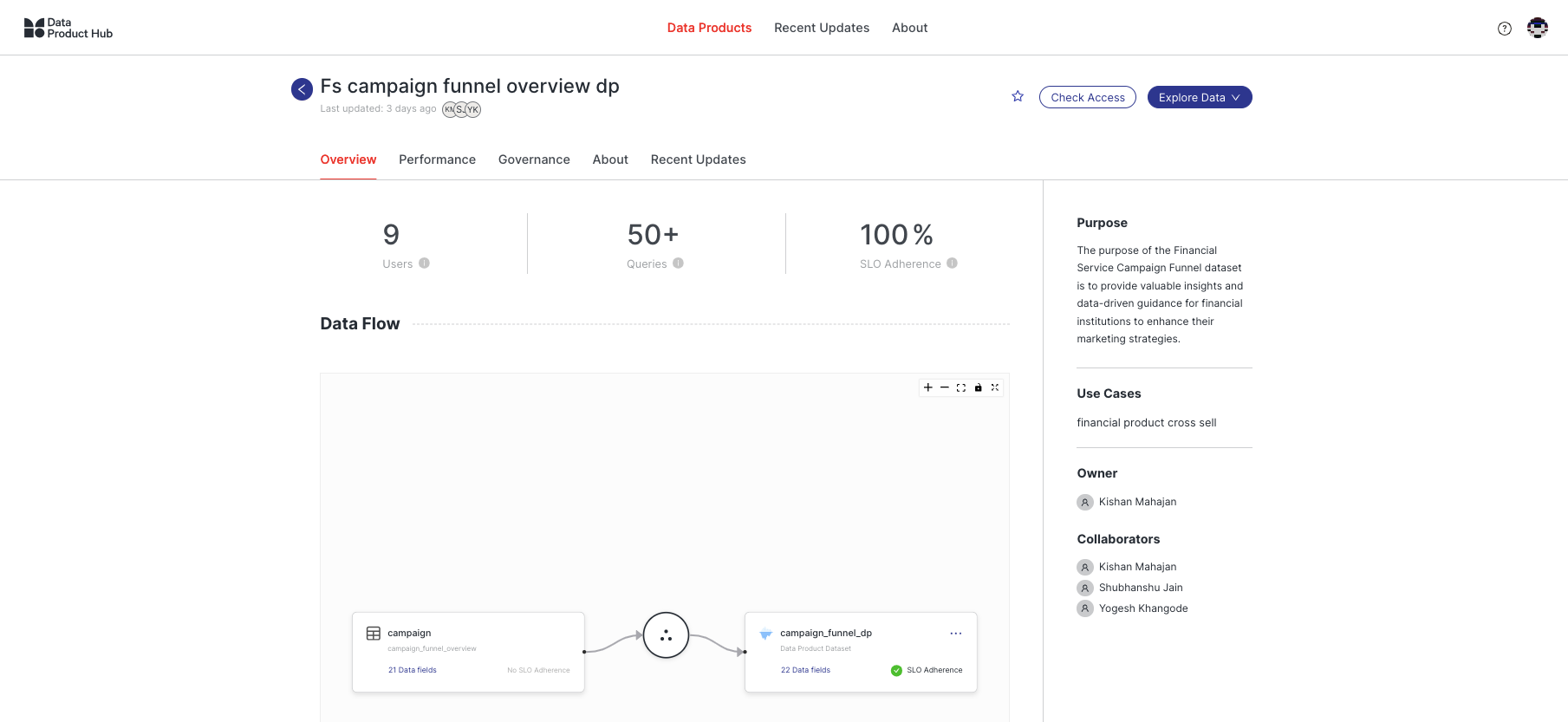Viewport: 1568px width, 722px height.
Task: Zoom out of the data flow diagram
Action: click(x=945, y=387)
